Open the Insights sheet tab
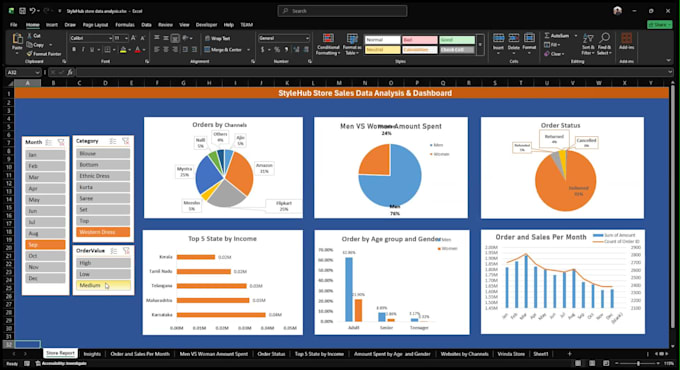This screenshot has height=370, width=680. [x=92, y=354]
